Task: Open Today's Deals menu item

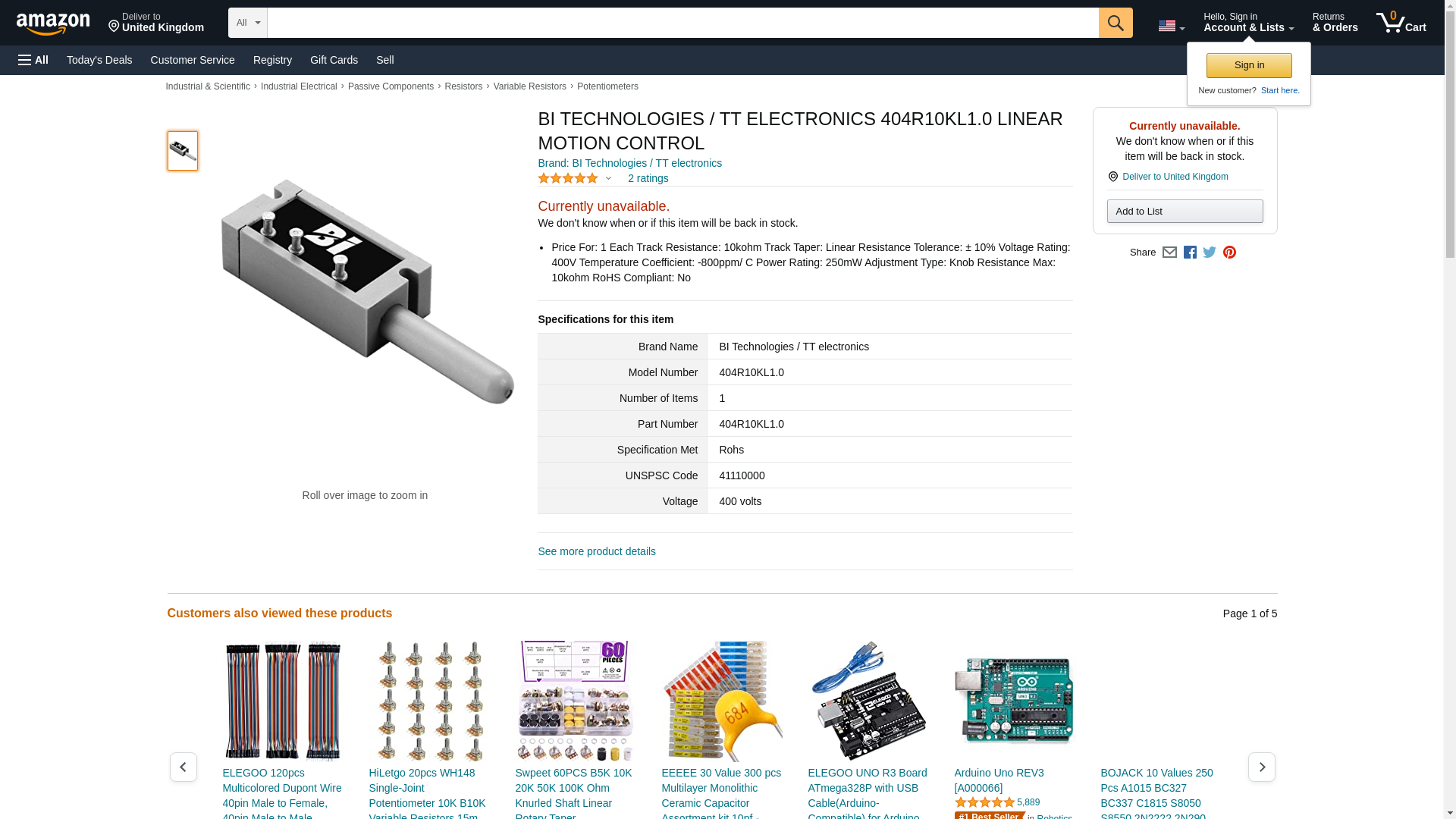Action: click(x=99, y=60)
